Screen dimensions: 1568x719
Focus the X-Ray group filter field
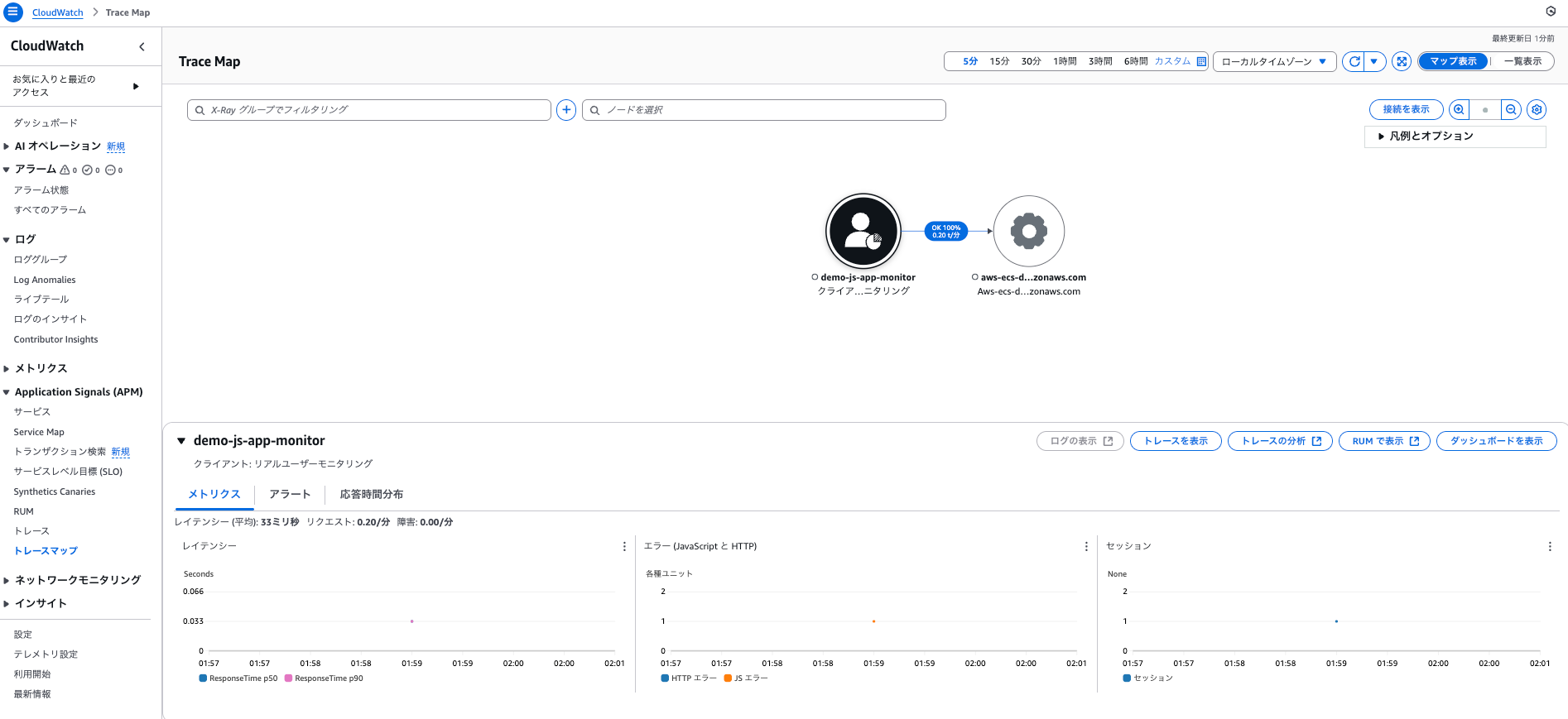tap(369, 110)
